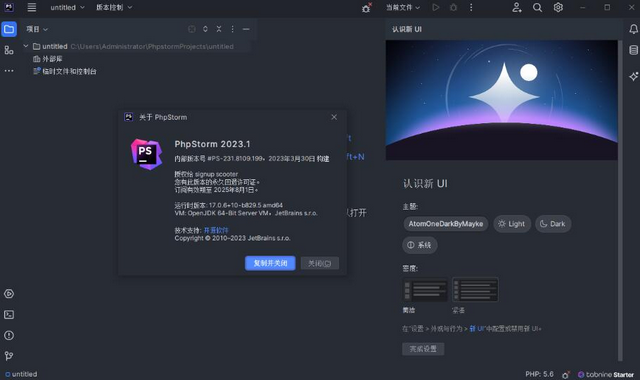Click the close button in About dialog
Viewport: 641px width, 382px height.
point(319,263)
